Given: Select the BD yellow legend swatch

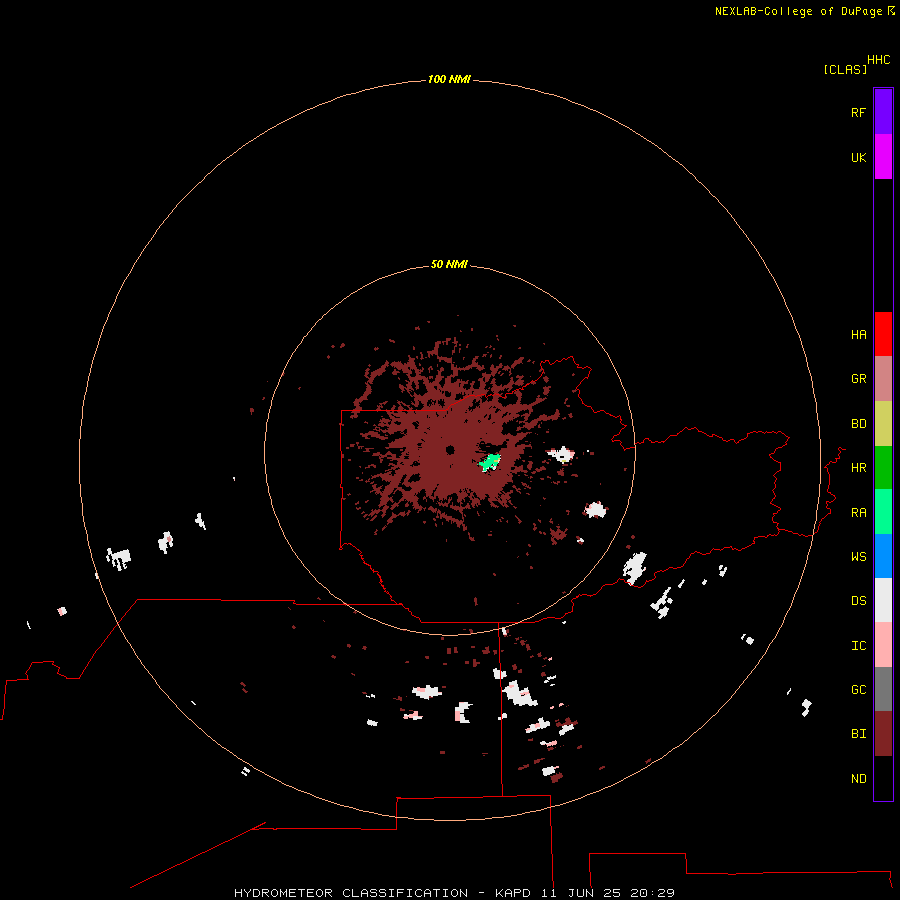Looking at the screenshot, I should pos(883,424).
